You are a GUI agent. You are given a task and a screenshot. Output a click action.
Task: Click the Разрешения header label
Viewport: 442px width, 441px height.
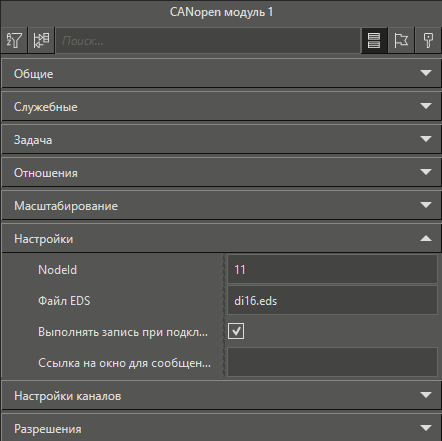pos(48,429)
